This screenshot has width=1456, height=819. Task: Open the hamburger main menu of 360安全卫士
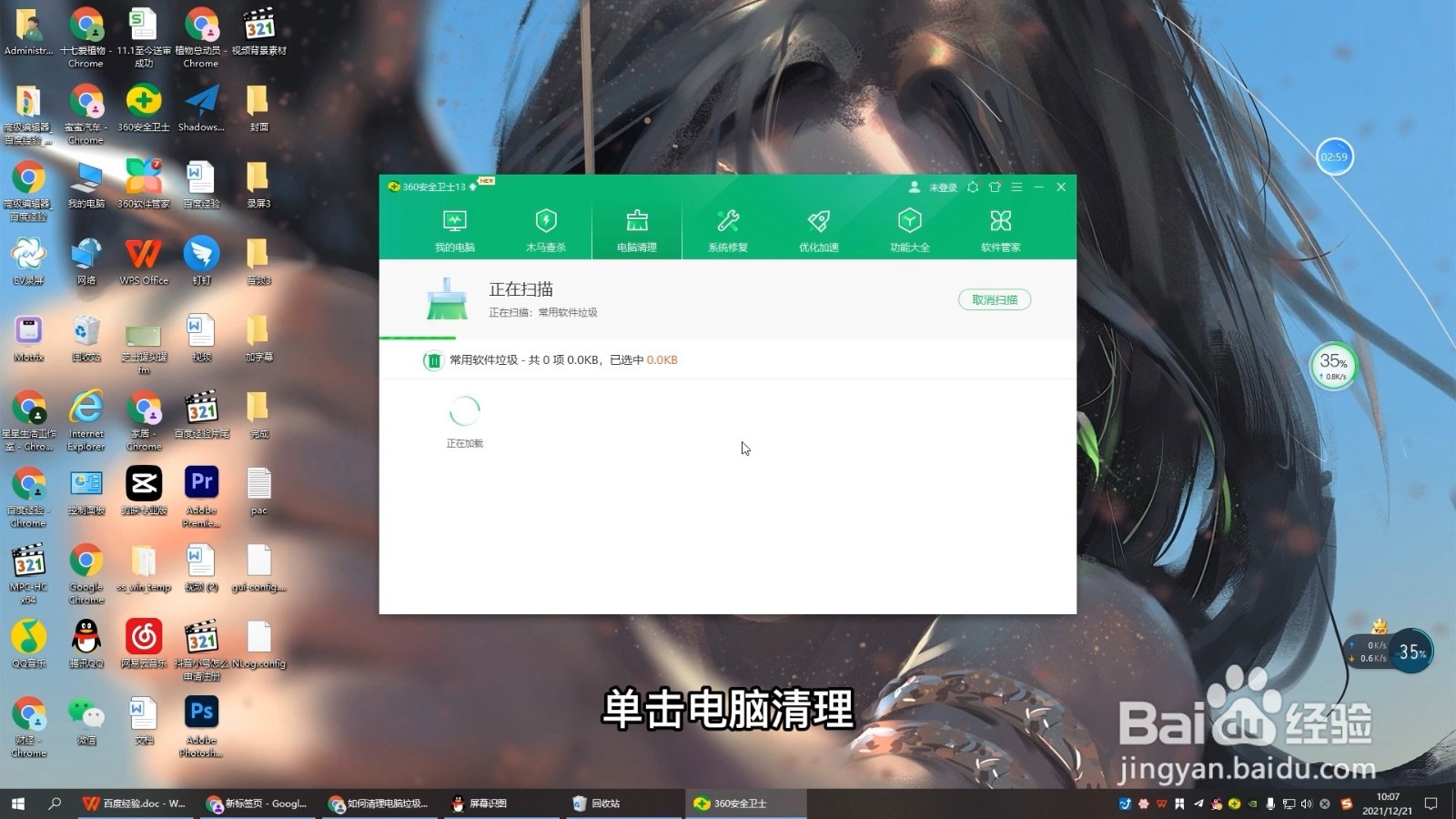tap(1016, 187)
